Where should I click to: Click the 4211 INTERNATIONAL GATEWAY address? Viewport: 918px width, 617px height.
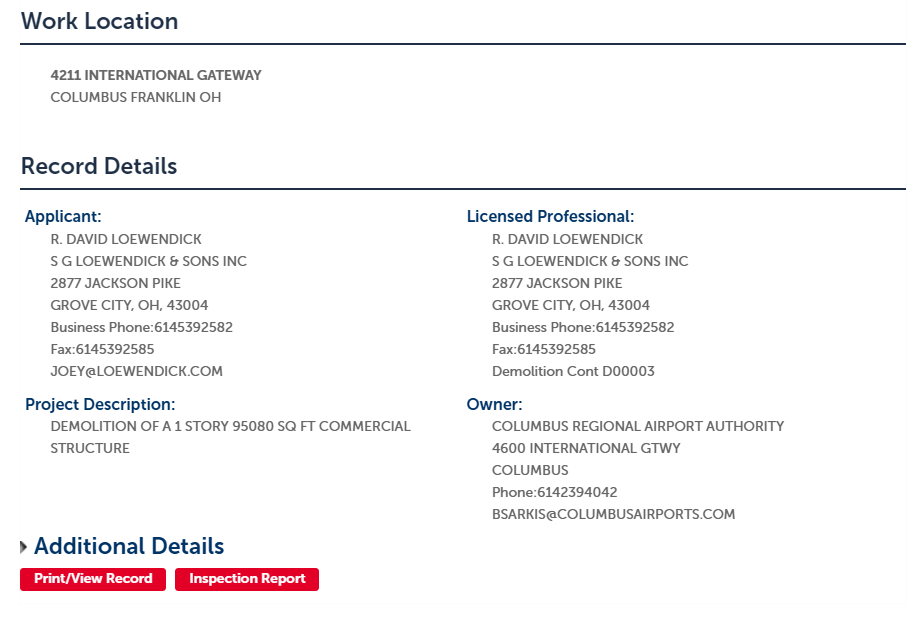156,75
